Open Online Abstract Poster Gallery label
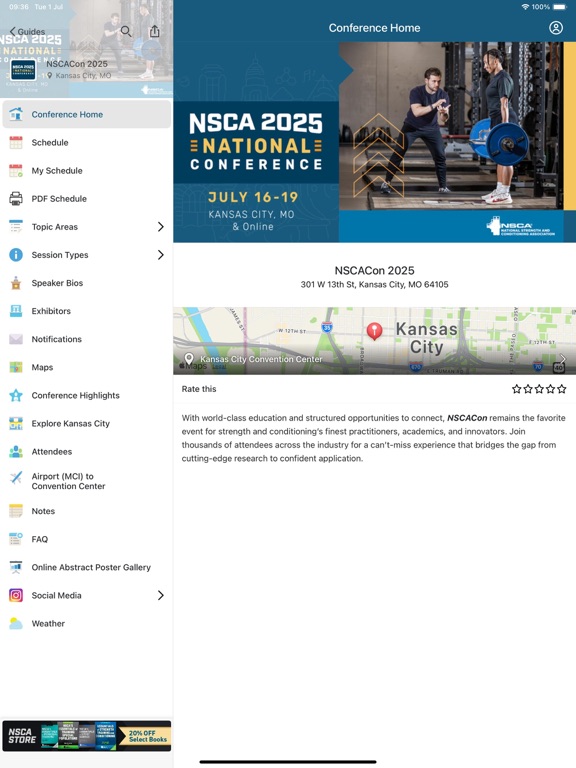Screen dimensions: 576x768 tap(91, 567)
